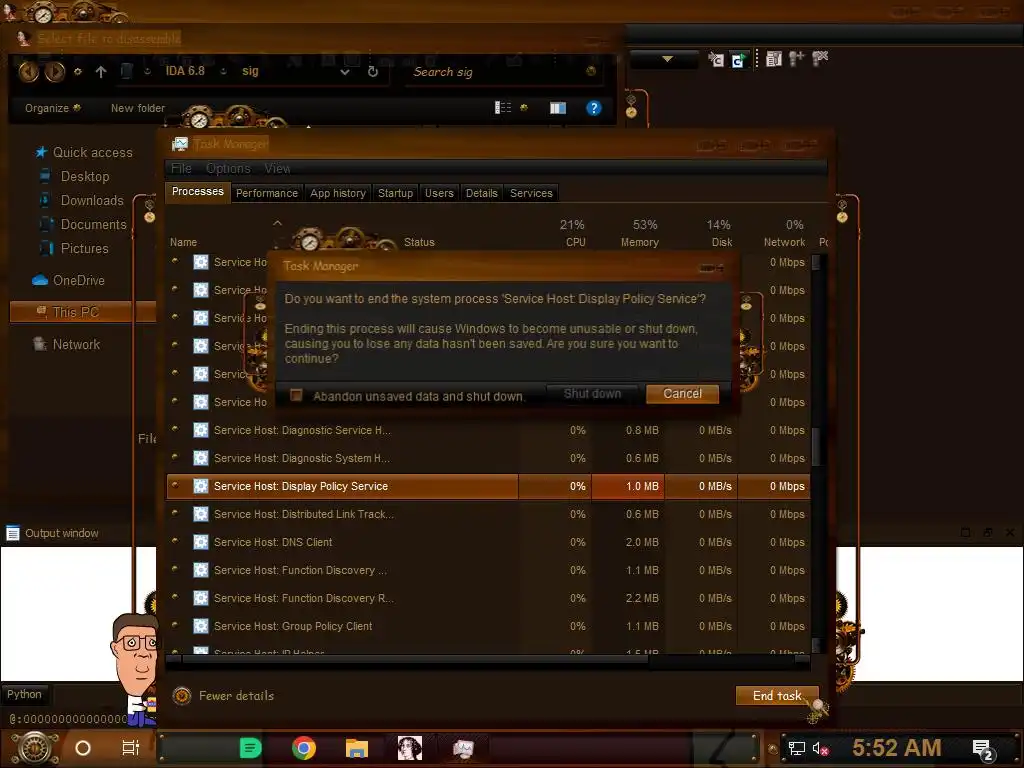1024x768 pixels.
Task: Open the Organize menu in file dialog
Action: click(x=52, y=108)
